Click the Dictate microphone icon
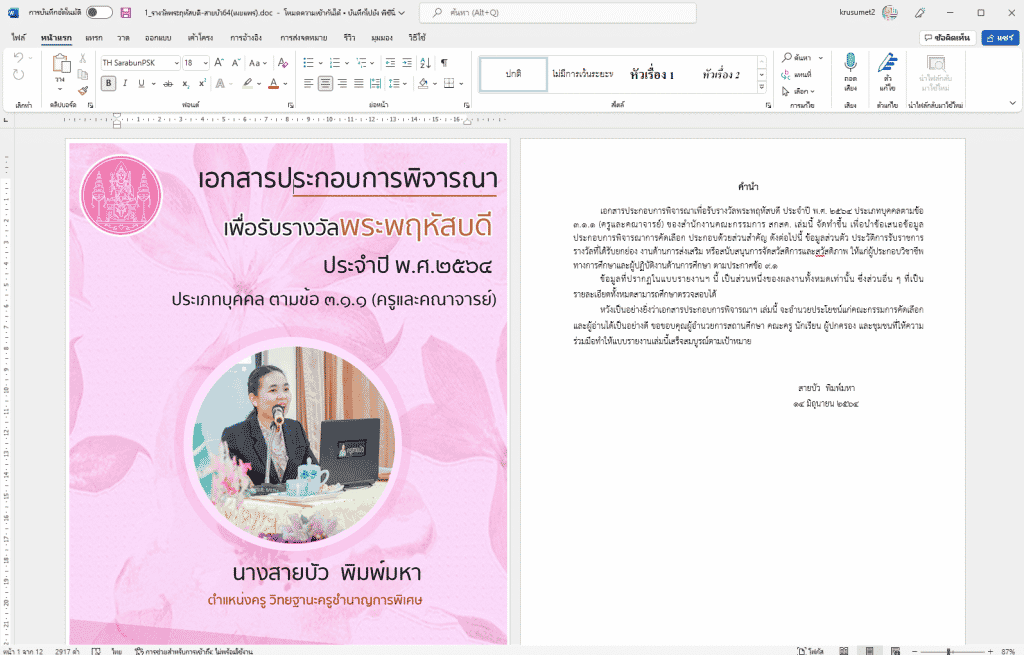This screenshot has height=655, width=1024. tap(850, 63)
